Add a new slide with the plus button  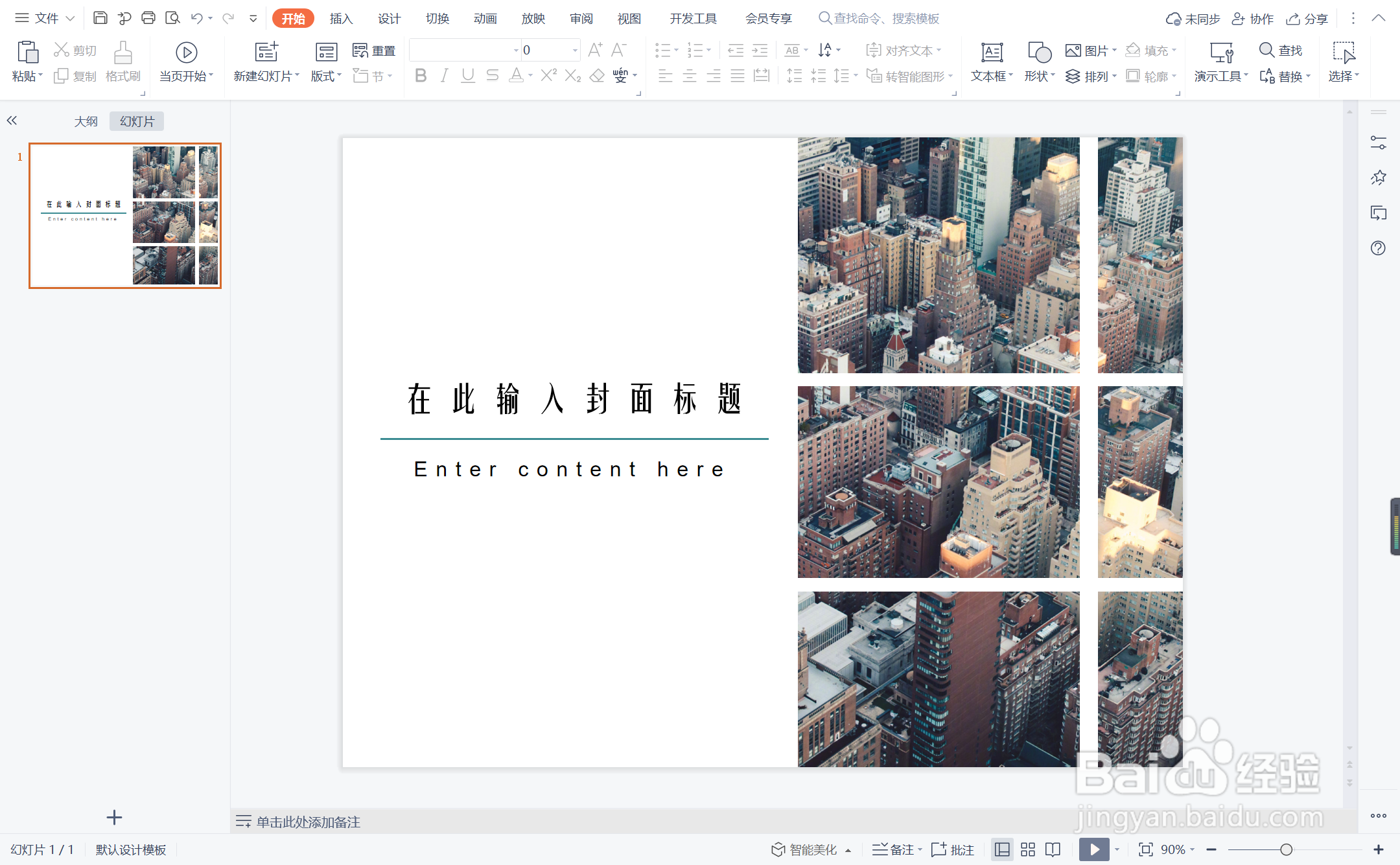114,817
